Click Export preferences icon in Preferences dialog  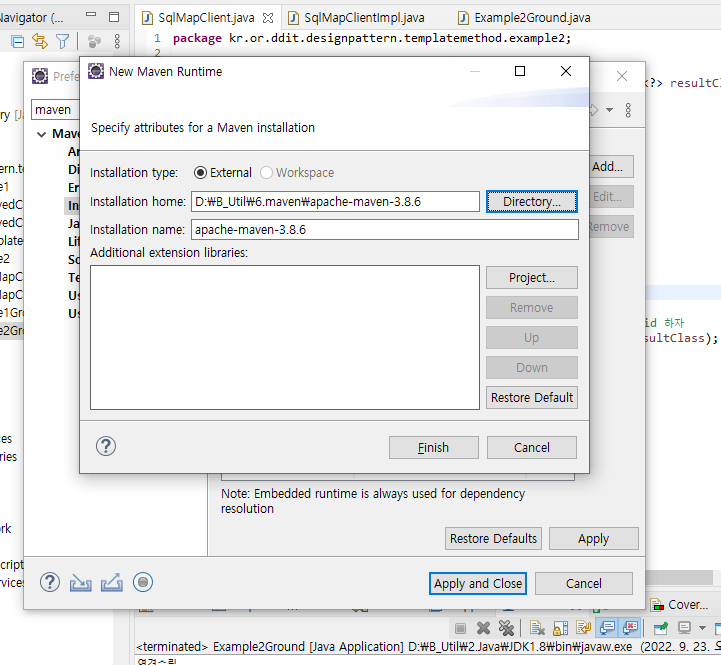click(112, 582)
